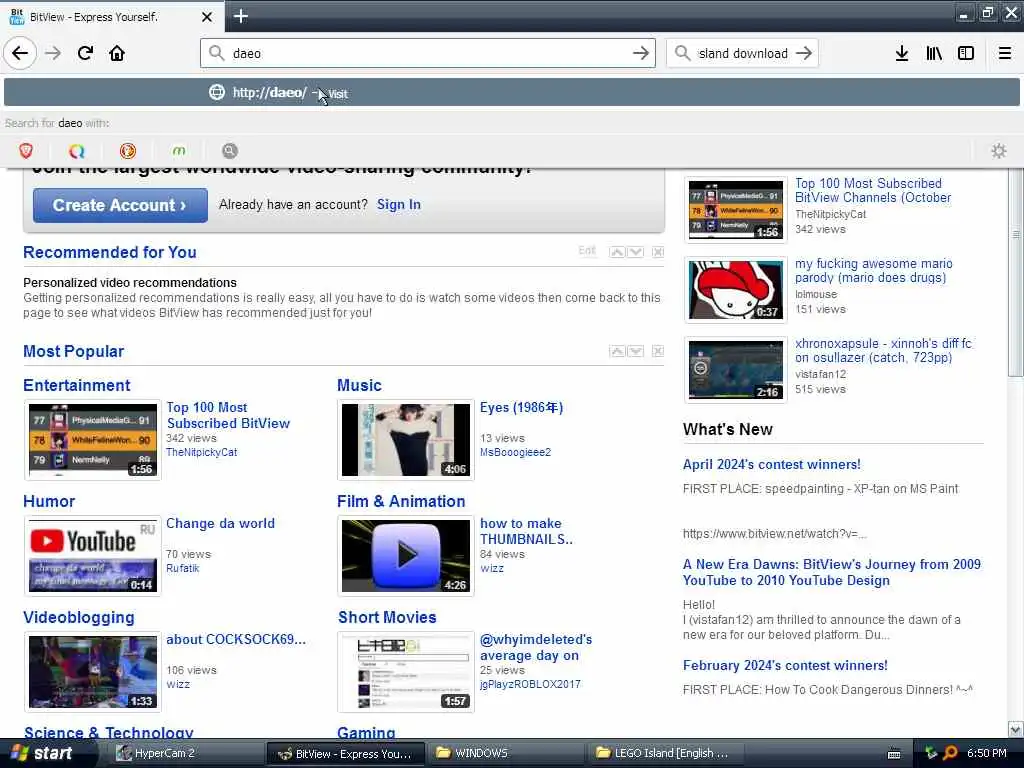Viewport: 1024px width, 768px height.
Task: Visit Rufatik channel link
Action: (182, 568)
